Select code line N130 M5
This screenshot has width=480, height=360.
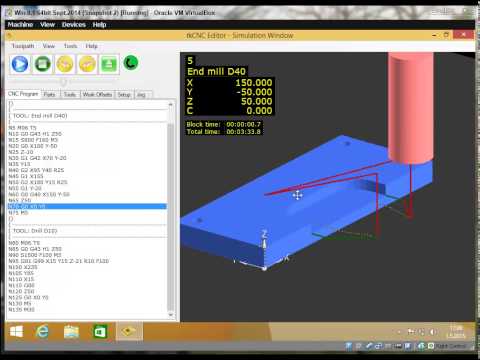[20, 303]
